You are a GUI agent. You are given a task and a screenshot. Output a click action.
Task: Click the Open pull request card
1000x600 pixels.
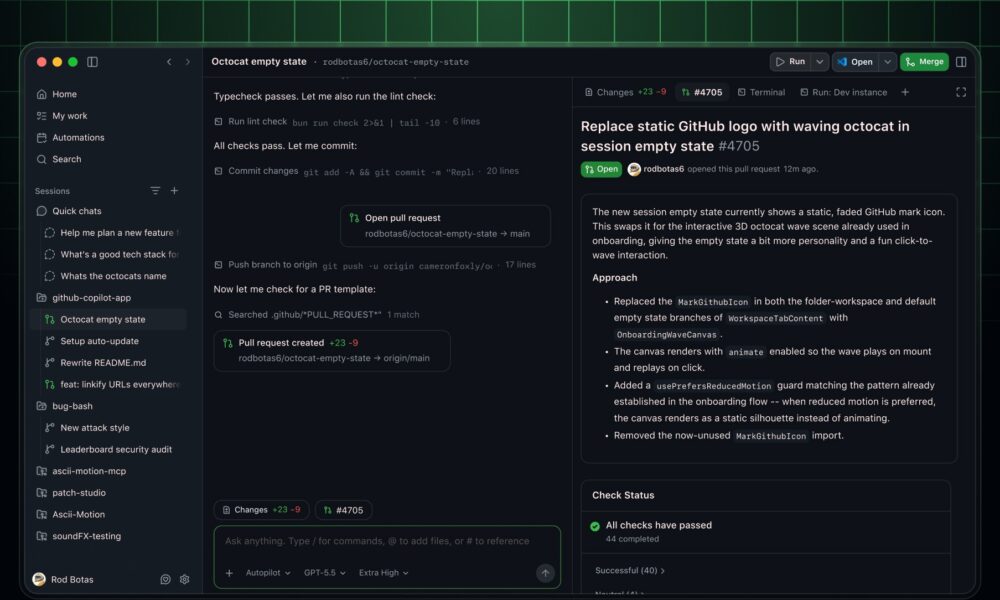(445, 226)
